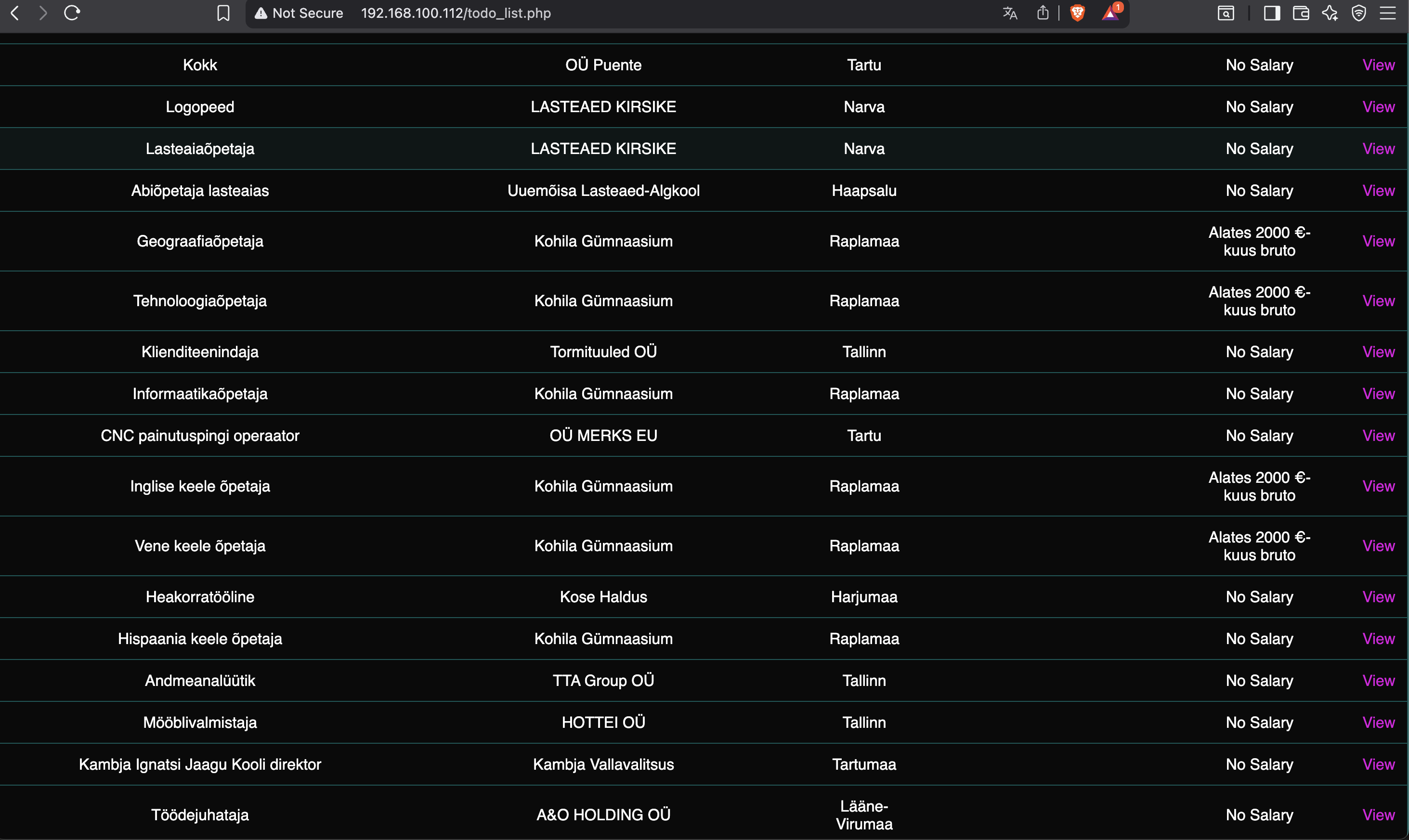View the Hispaania keele õpetaja job
1409x840 pixels.
coord(1379,639)
